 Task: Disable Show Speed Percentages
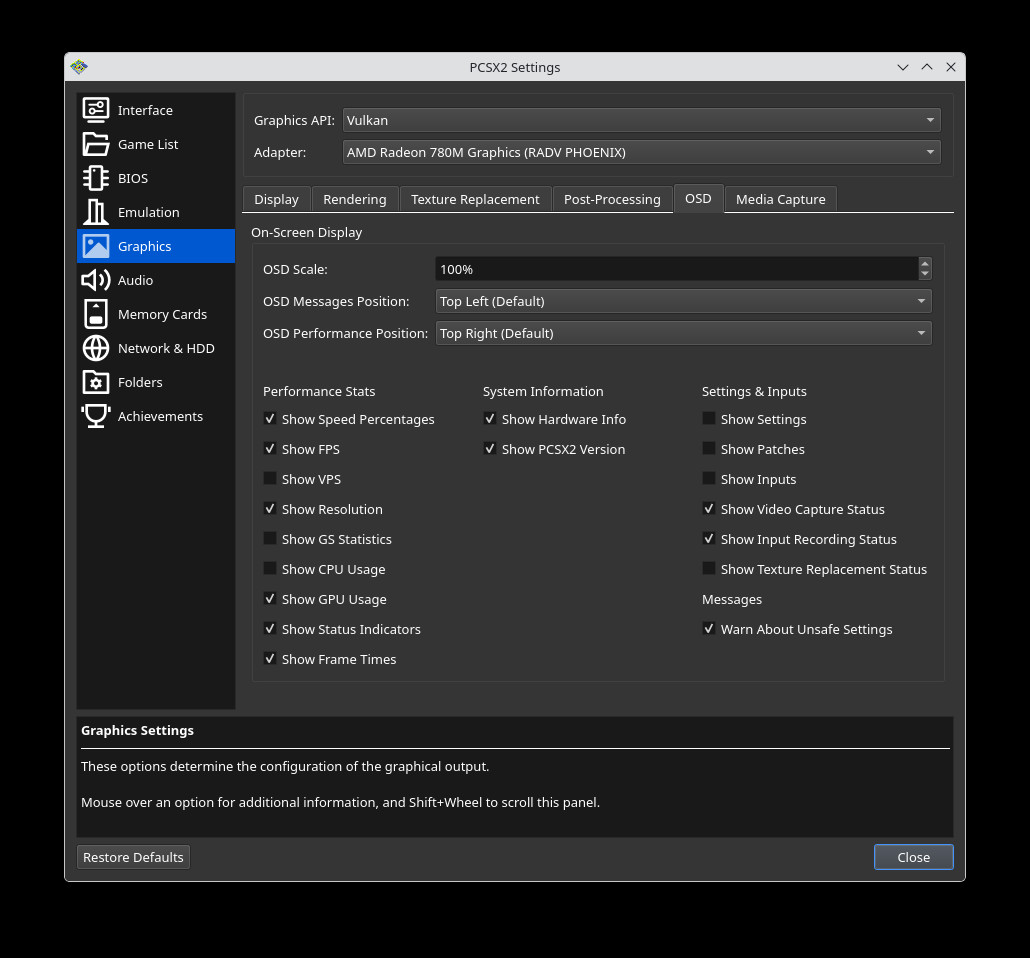pos(270,419)
